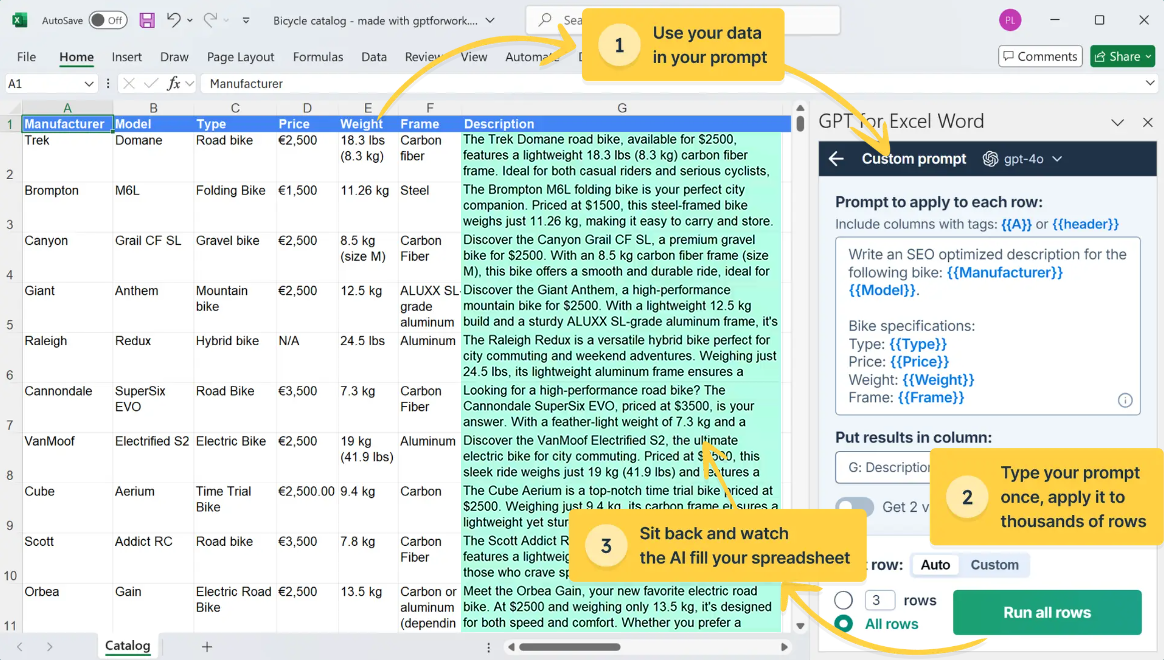Viewport: 1164px width, 660px height.
Task: Select the cell containing Brompton
Action: point(67,207)
